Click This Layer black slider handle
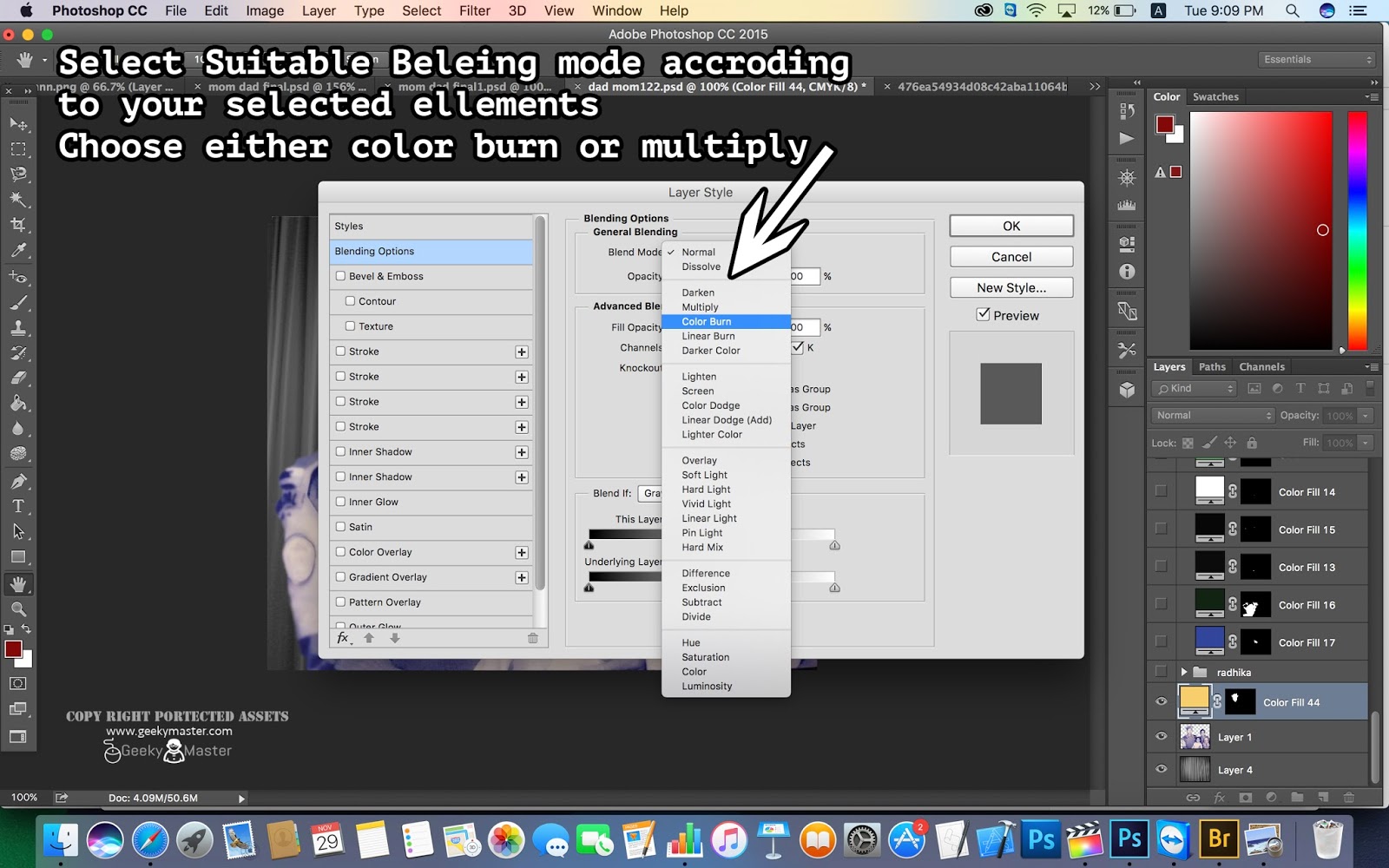The height and width of the screenshot is (868, 1389). (x=589, y=545)
